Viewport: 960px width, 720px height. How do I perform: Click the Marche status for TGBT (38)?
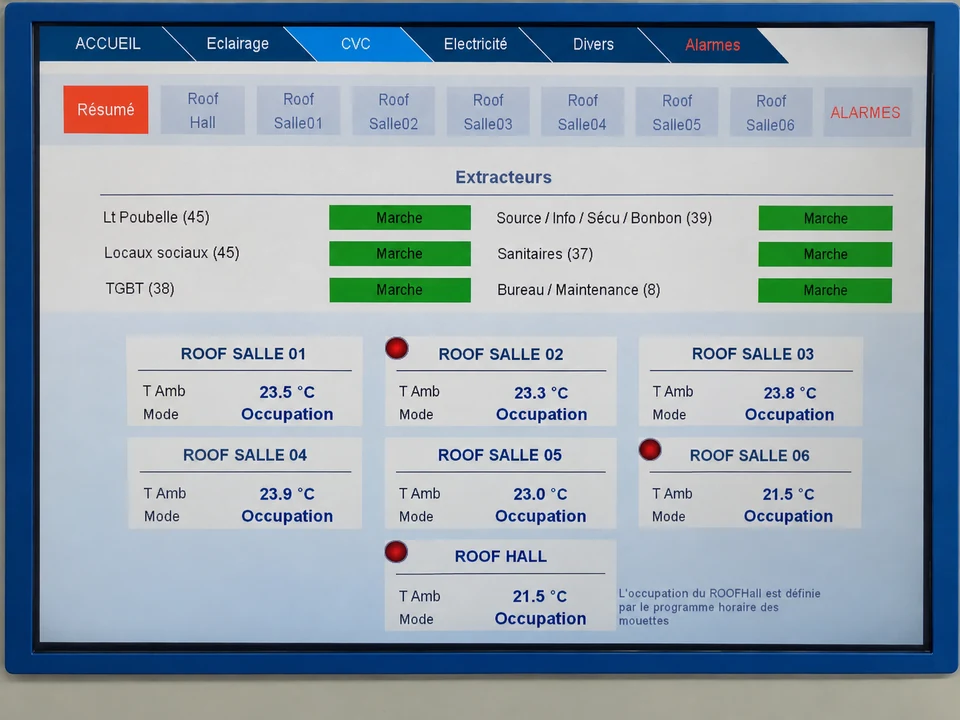tap(400, 290)
